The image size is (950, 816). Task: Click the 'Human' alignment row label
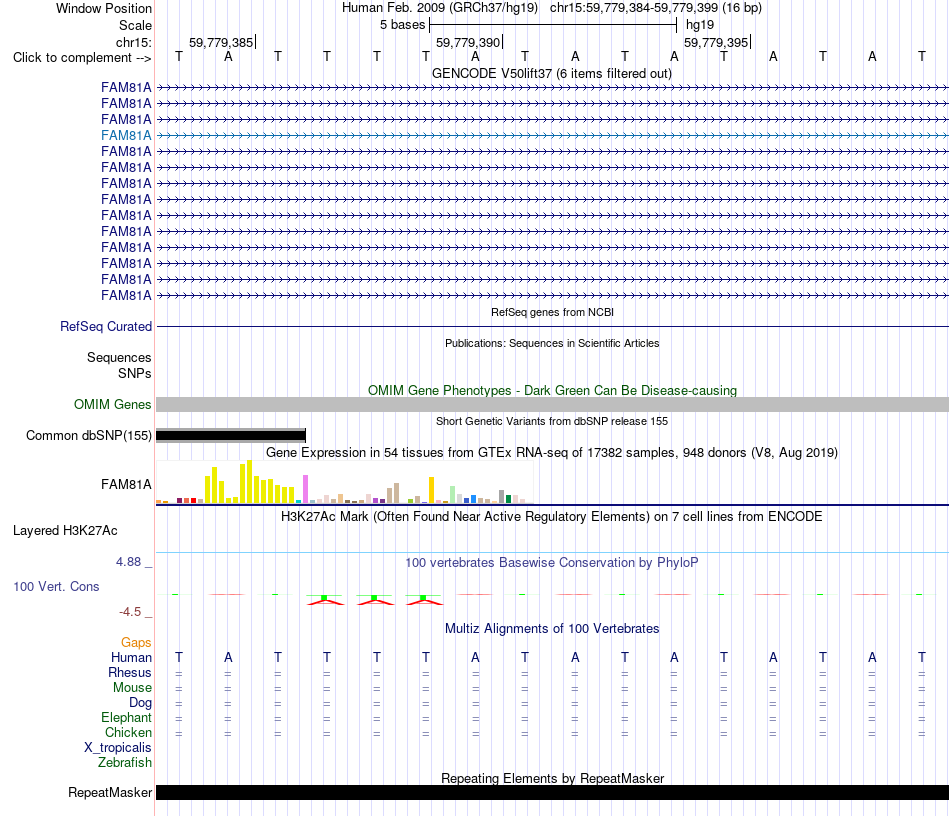tap(131, 657)
